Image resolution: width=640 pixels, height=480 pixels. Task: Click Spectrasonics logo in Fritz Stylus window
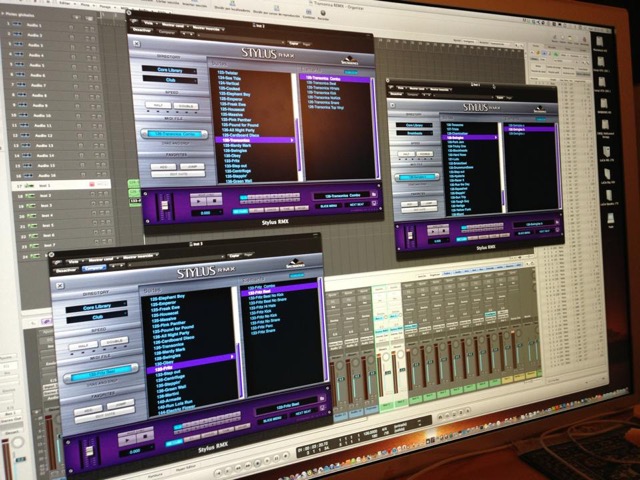coord(296,263)
